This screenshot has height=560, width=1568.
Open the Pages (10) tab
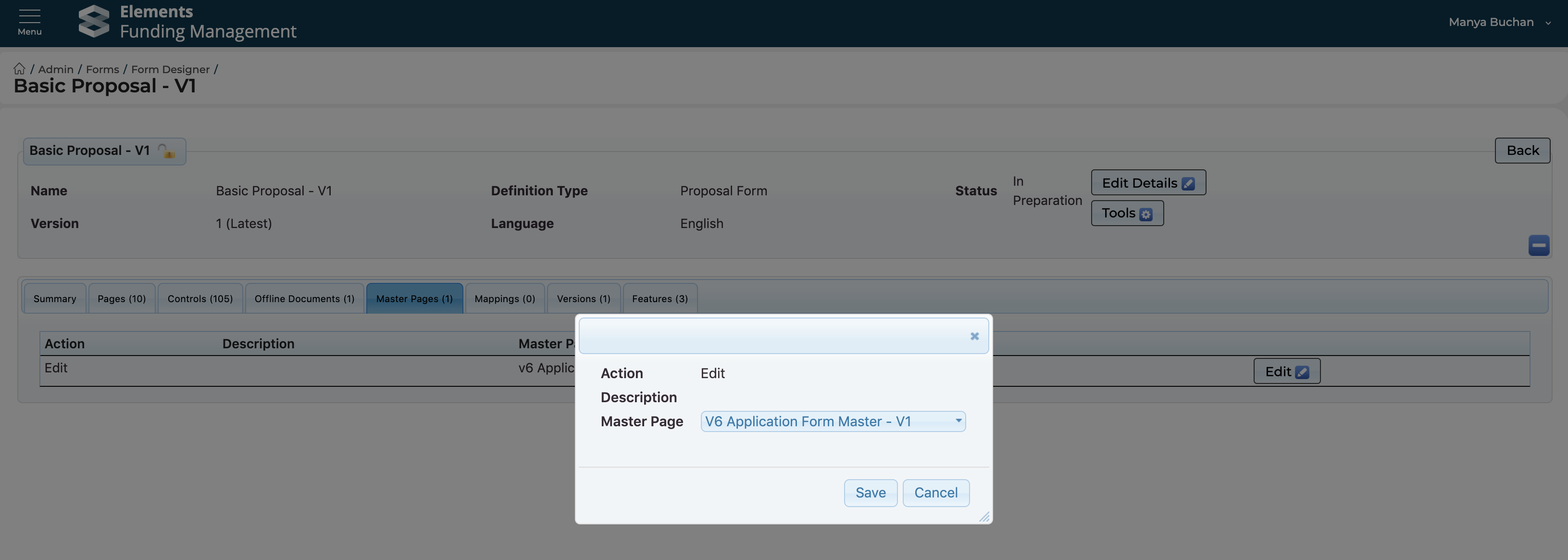(122, 299)
